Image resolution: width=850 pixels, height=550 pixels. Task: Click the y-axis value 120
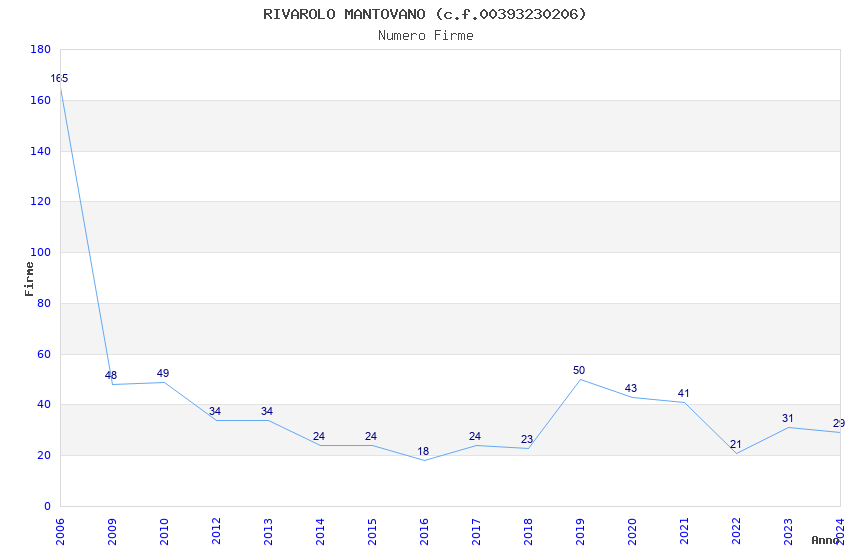click(x=41, y=201)
